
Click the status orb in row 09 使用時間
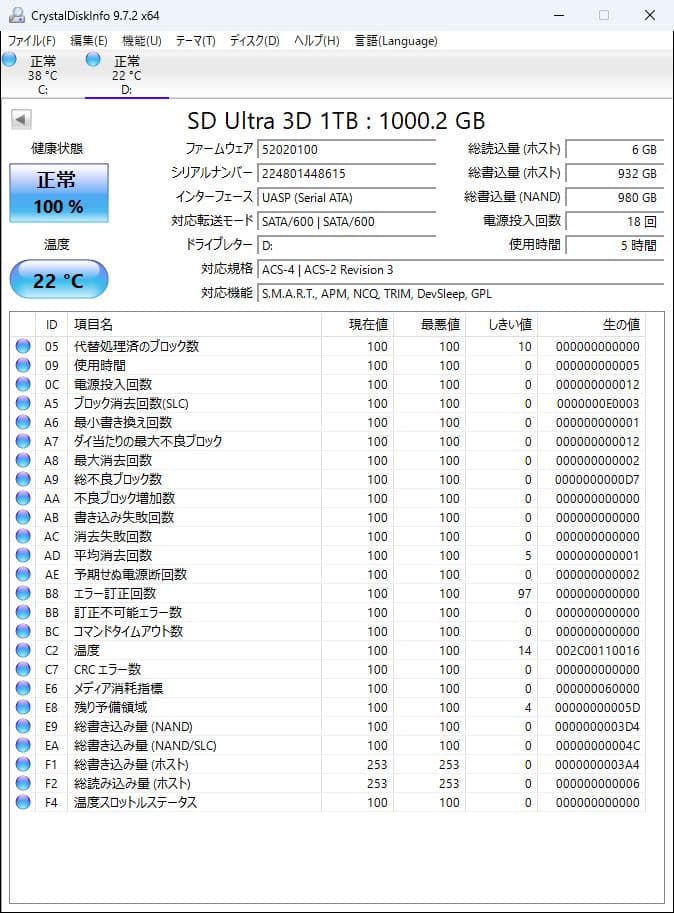pyautogui.click(x=23, y=365)
